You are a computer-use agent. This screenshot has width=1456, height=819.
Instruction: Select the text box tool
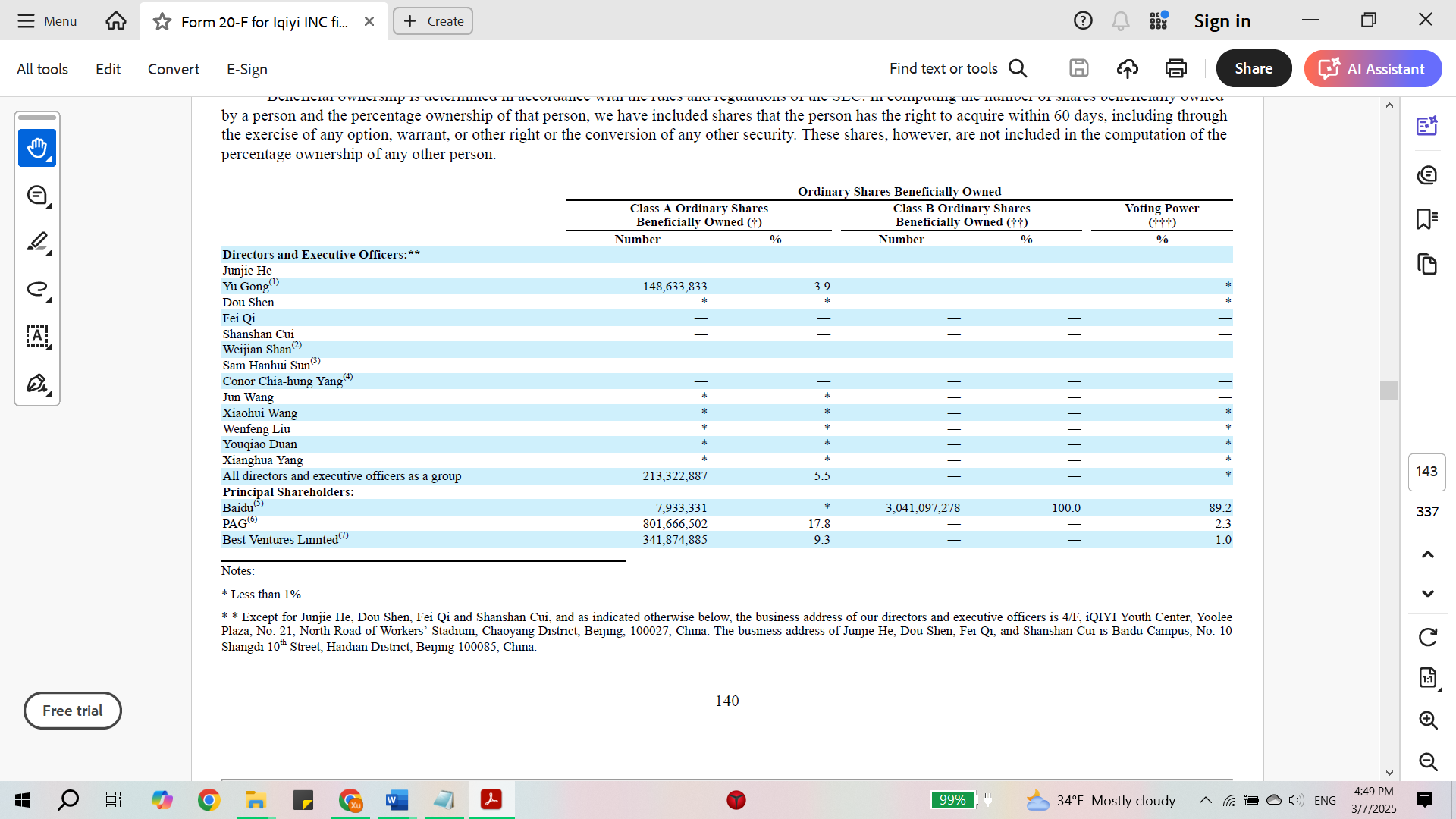coord(37,337)
